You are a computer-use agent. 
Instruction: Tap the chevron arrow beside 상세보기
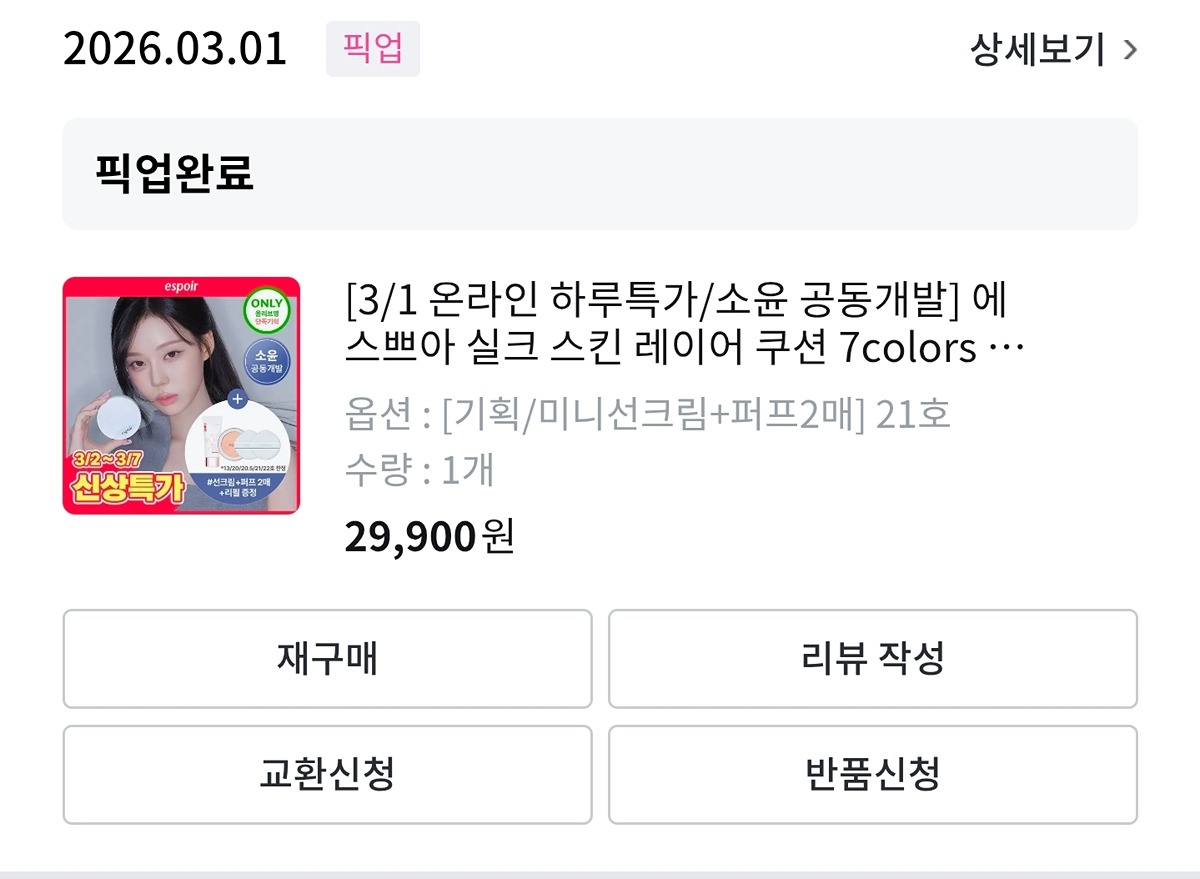[x=1130, y=49]
